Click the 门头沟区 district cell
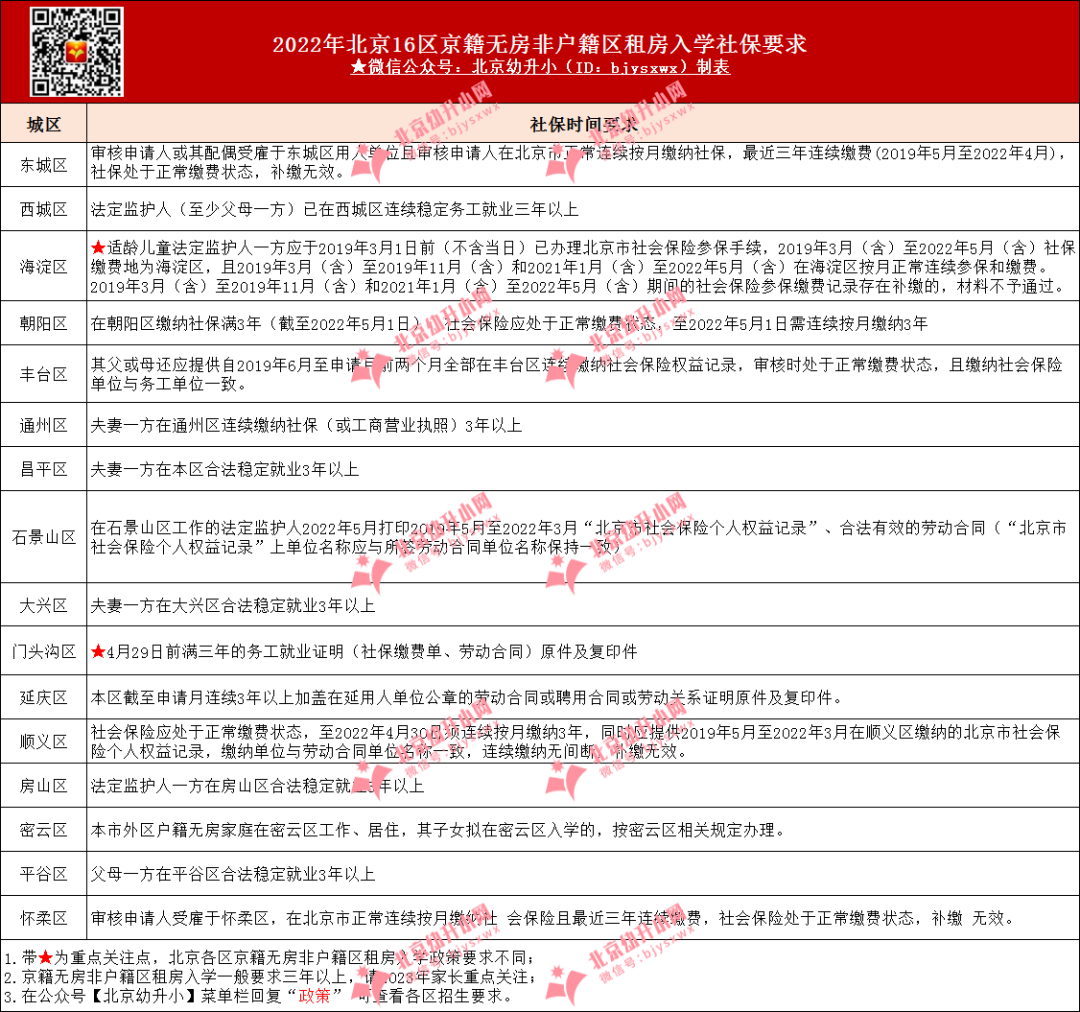The image size is (1080, 1012). 44,651
